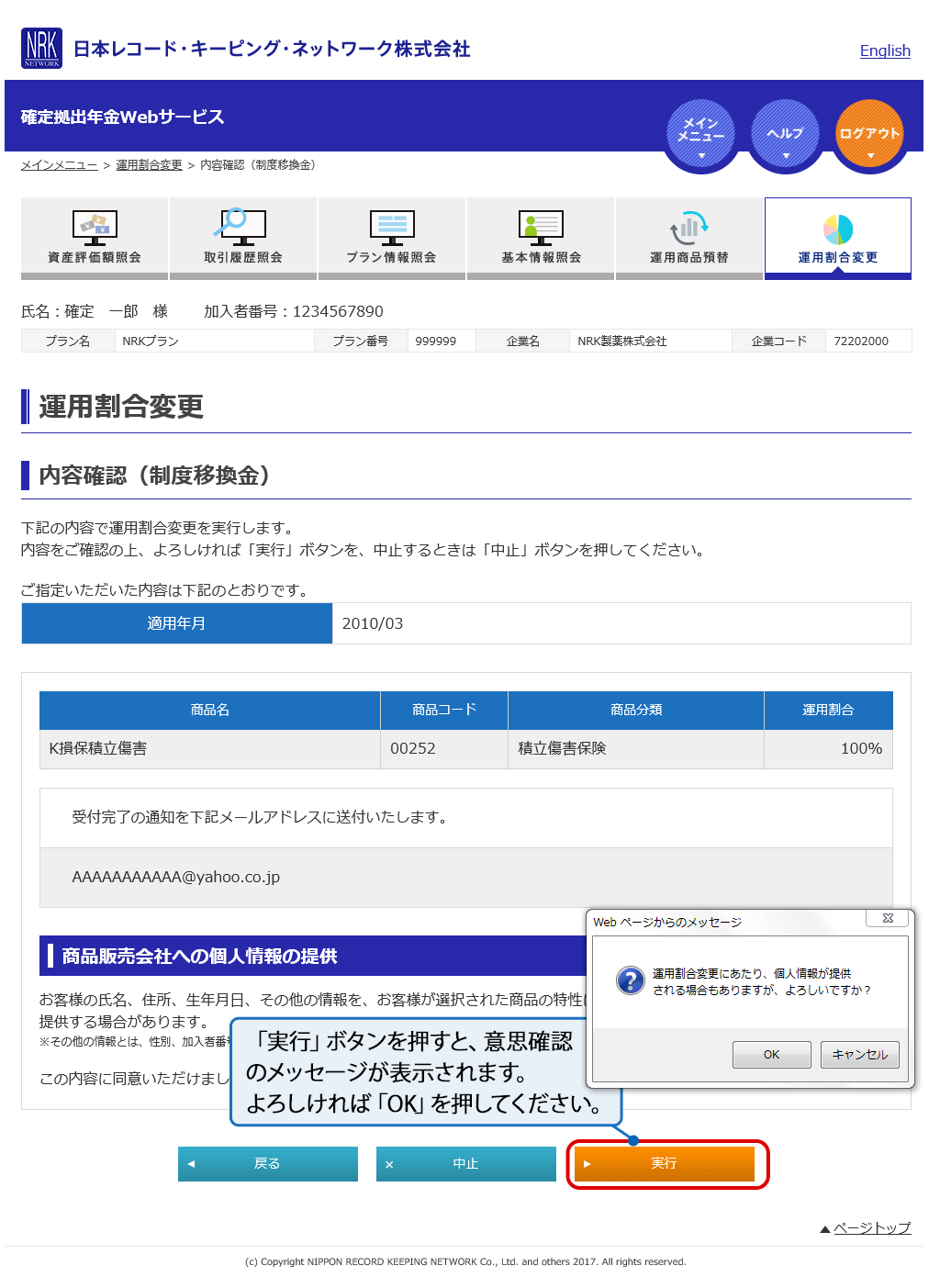
Task: Click the NRK Network logo
Action: pyautogui.click(x=41, y=48)
